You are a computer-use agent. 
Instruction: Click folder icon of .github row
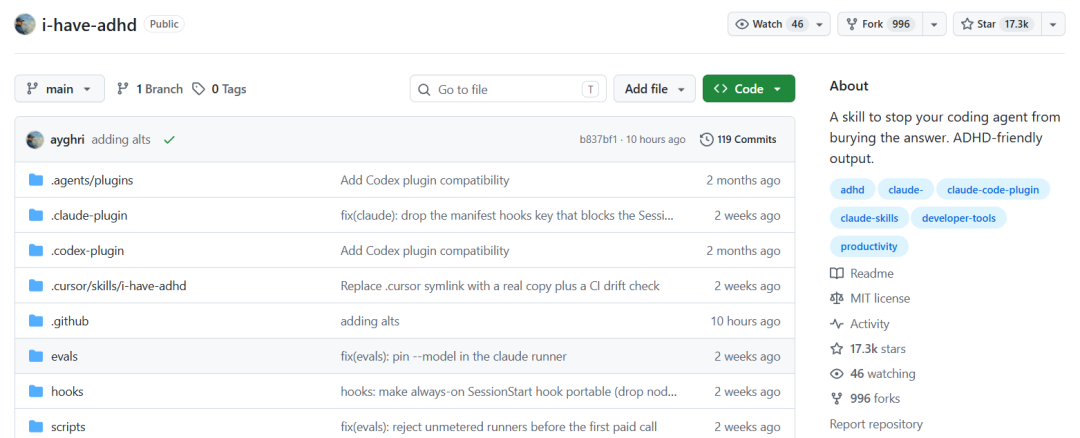[36, 321]
